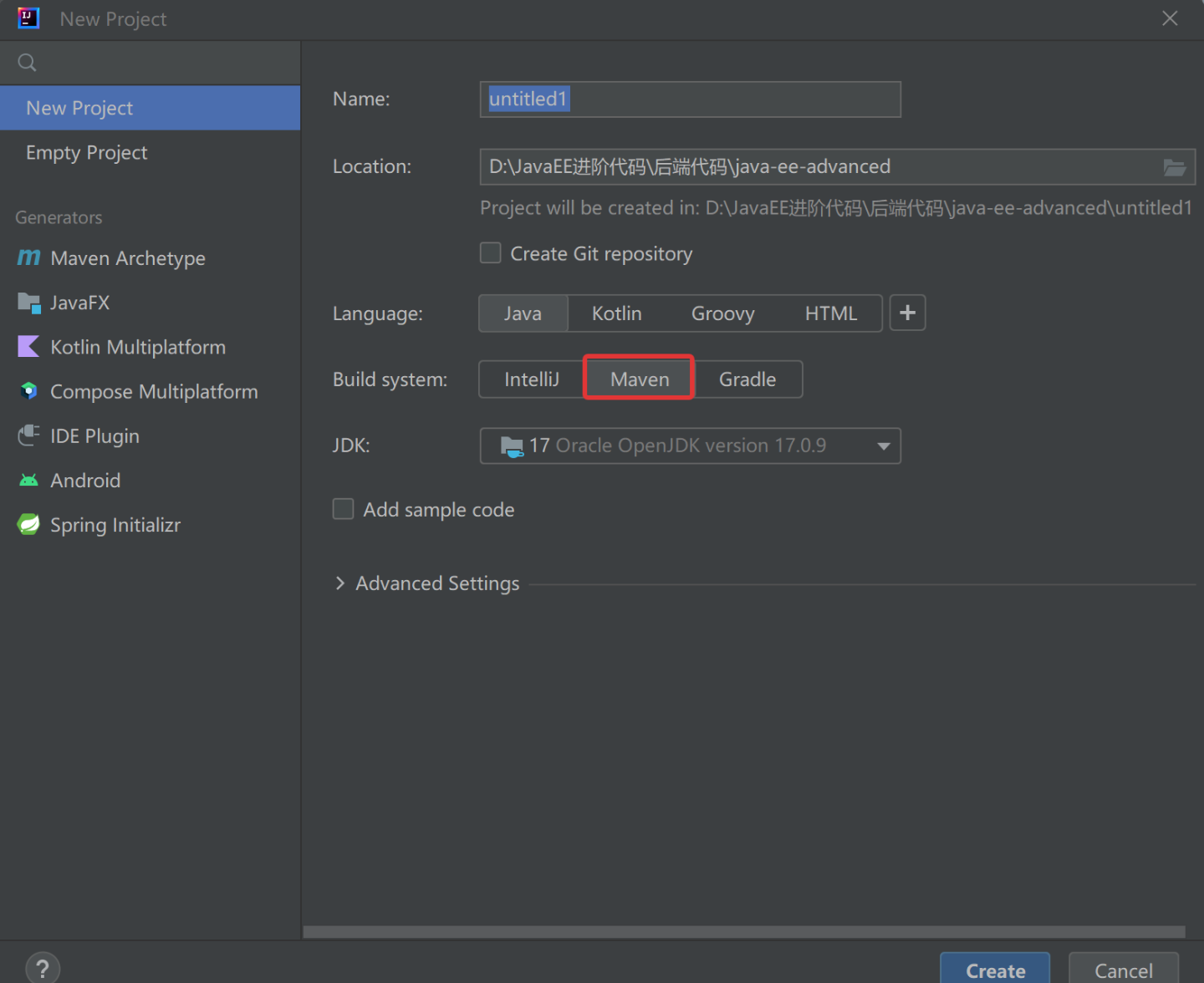The height and width of the screenshot is (983, 1204).
Task: Select Spring Initializr generator
Action: (x=150, y=525)
